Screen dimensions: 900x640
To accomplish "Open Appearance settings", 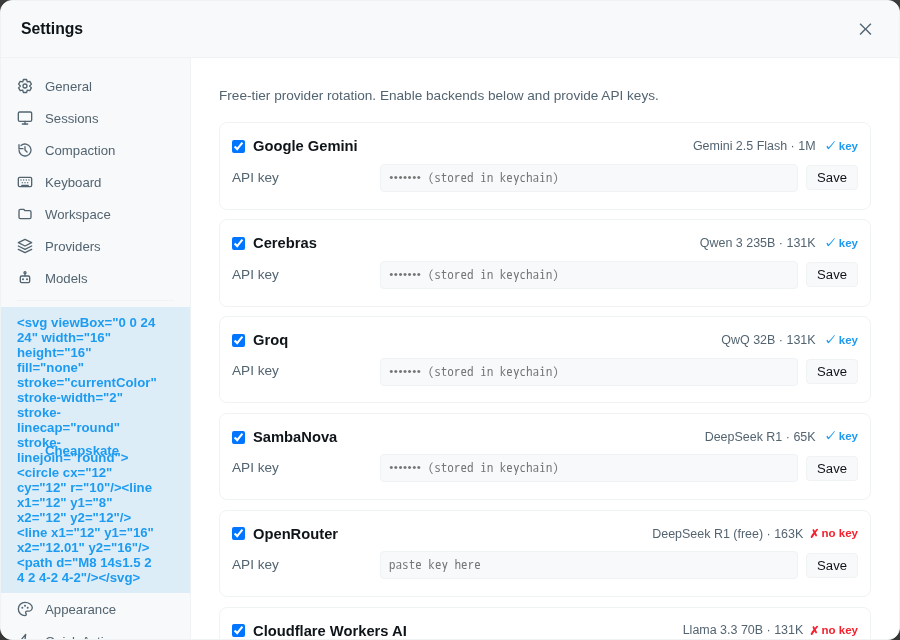I will tap(95, 609).
